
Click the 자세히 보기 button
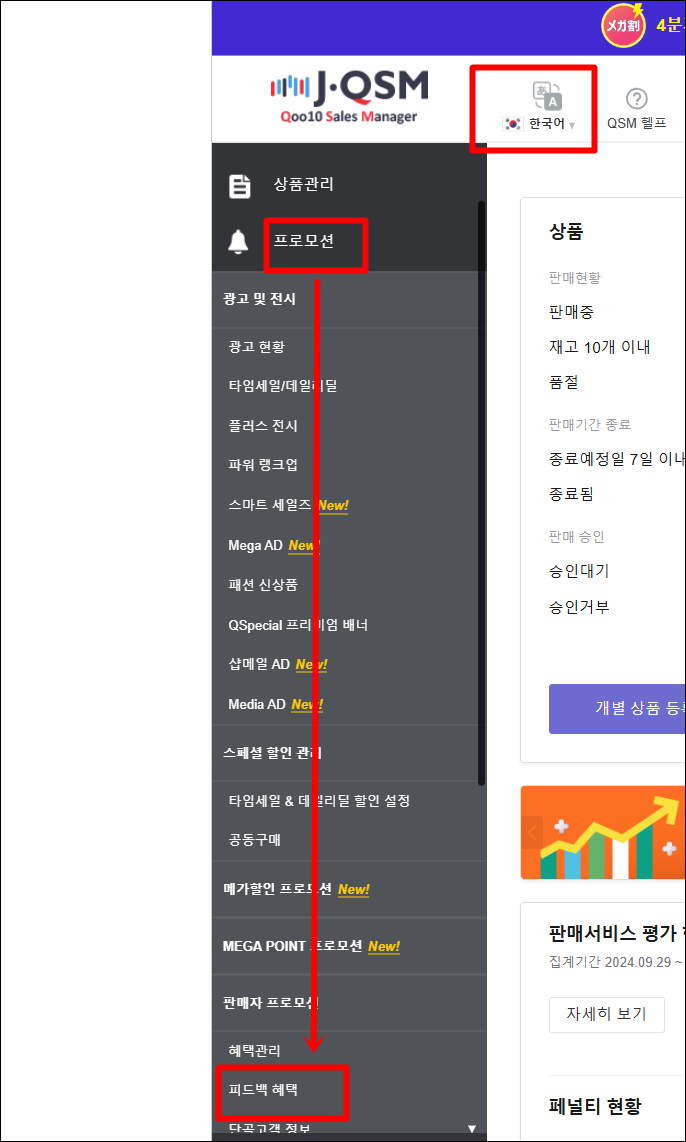tap(607, 1015)
